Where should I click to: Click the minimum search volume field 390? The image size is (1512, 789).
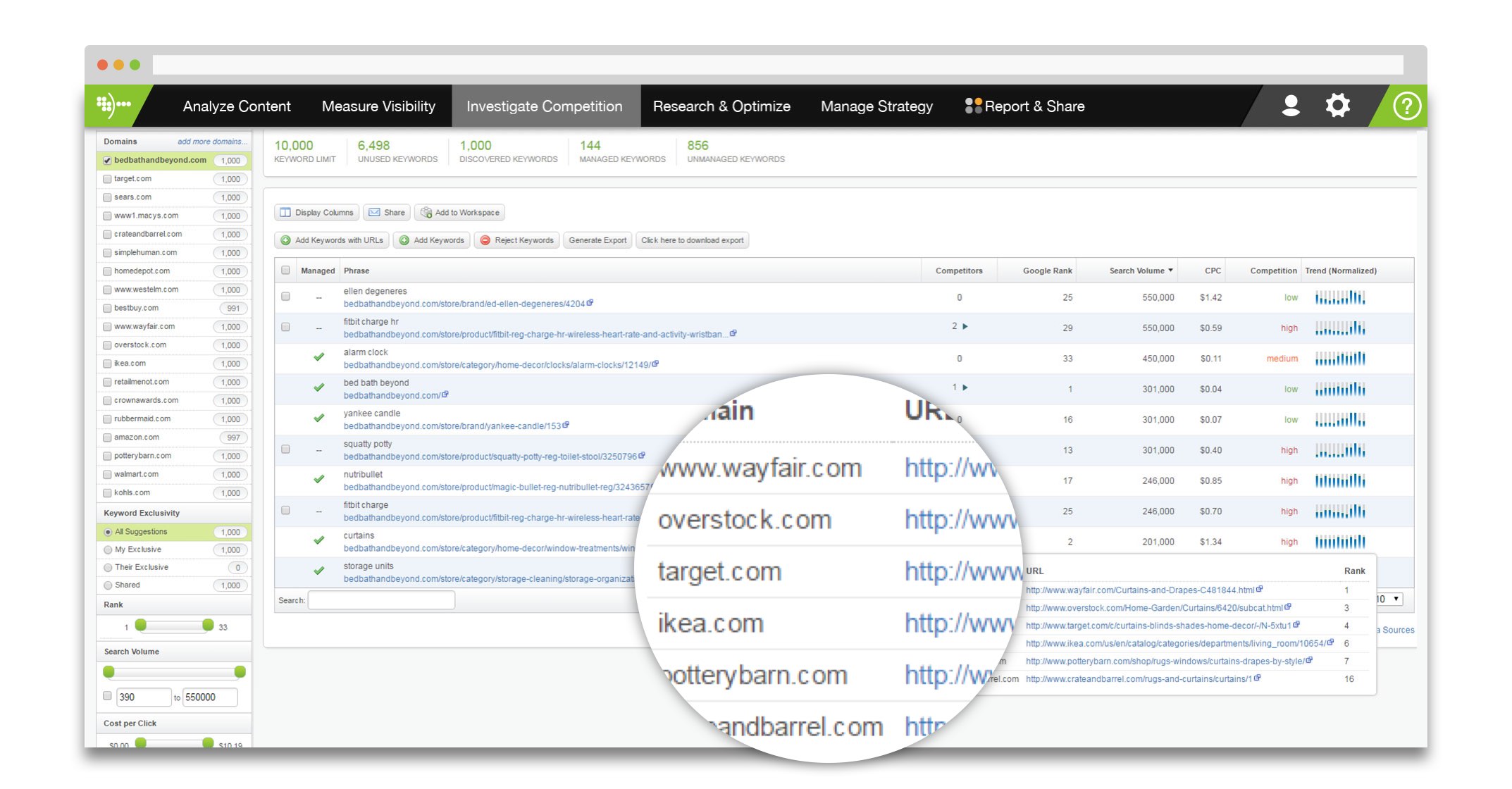[144, 697]
